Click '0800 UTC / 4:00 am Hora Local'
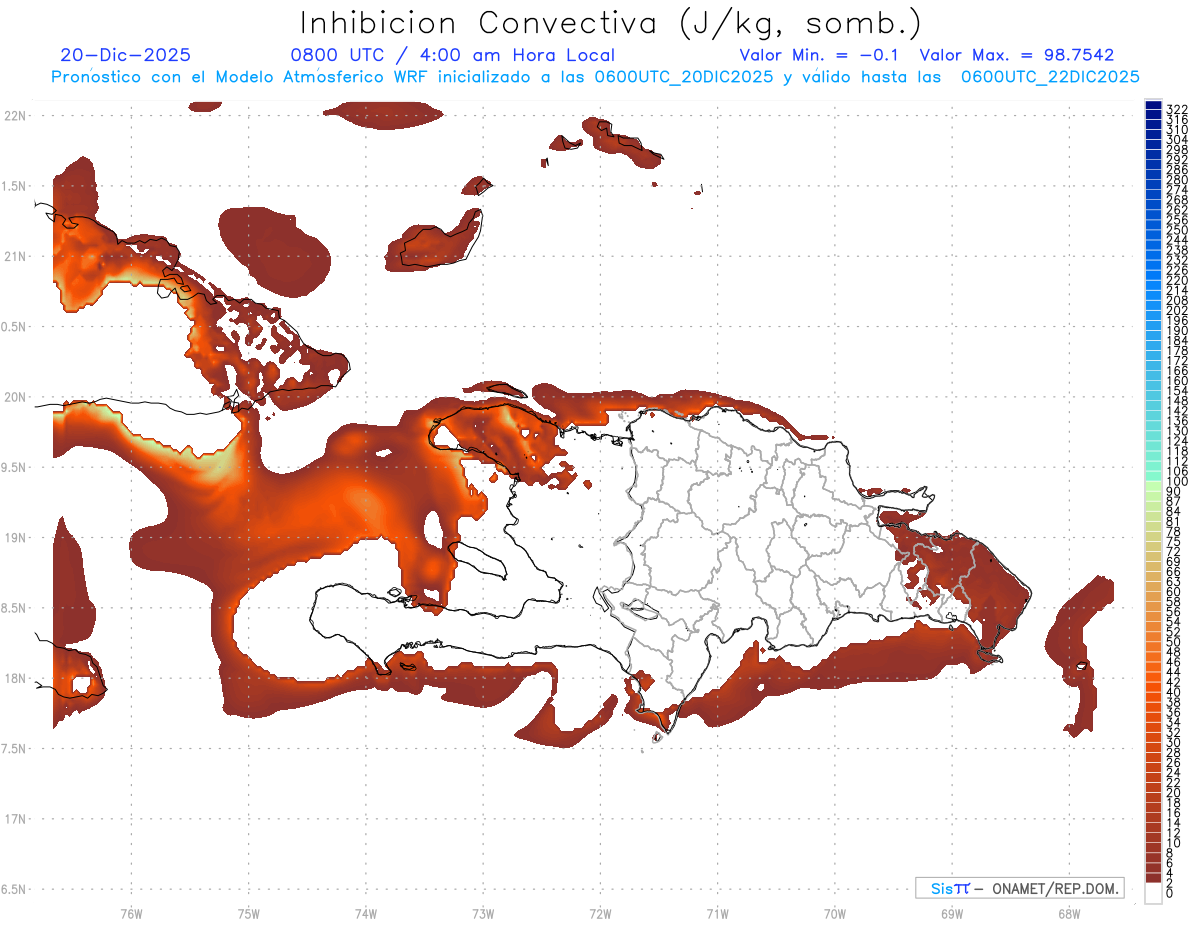Screen dimensions: 1200x927 (x=453, y=55)
